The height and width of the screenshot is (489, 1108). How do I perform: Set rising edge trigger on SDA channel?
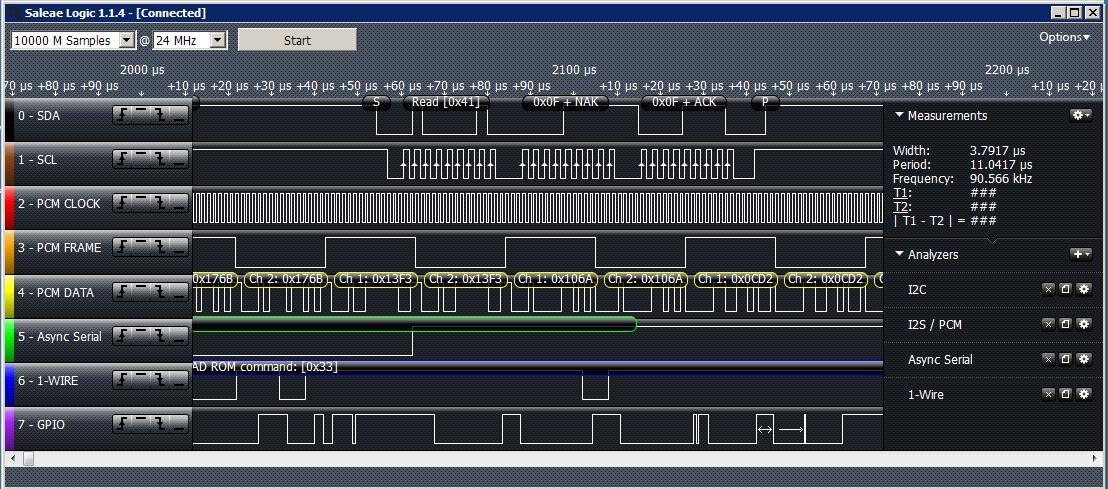point(123,116)
